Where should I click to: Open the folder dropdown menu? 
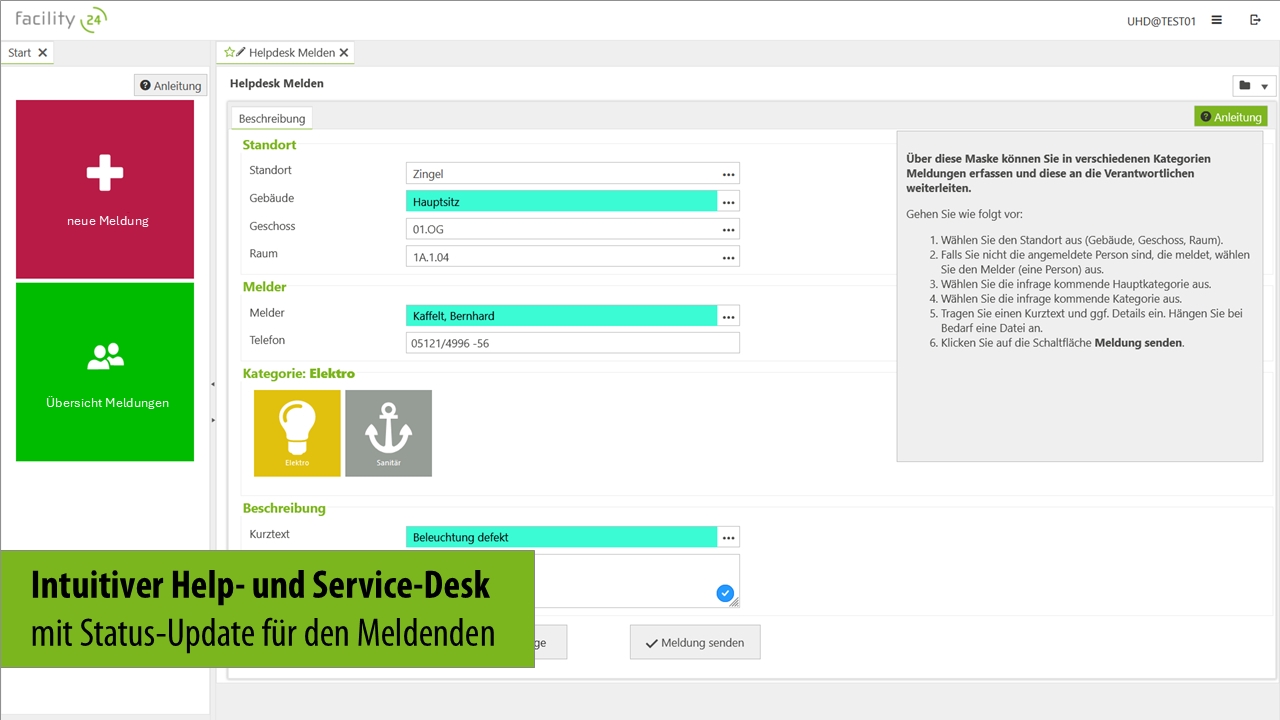1254,86
